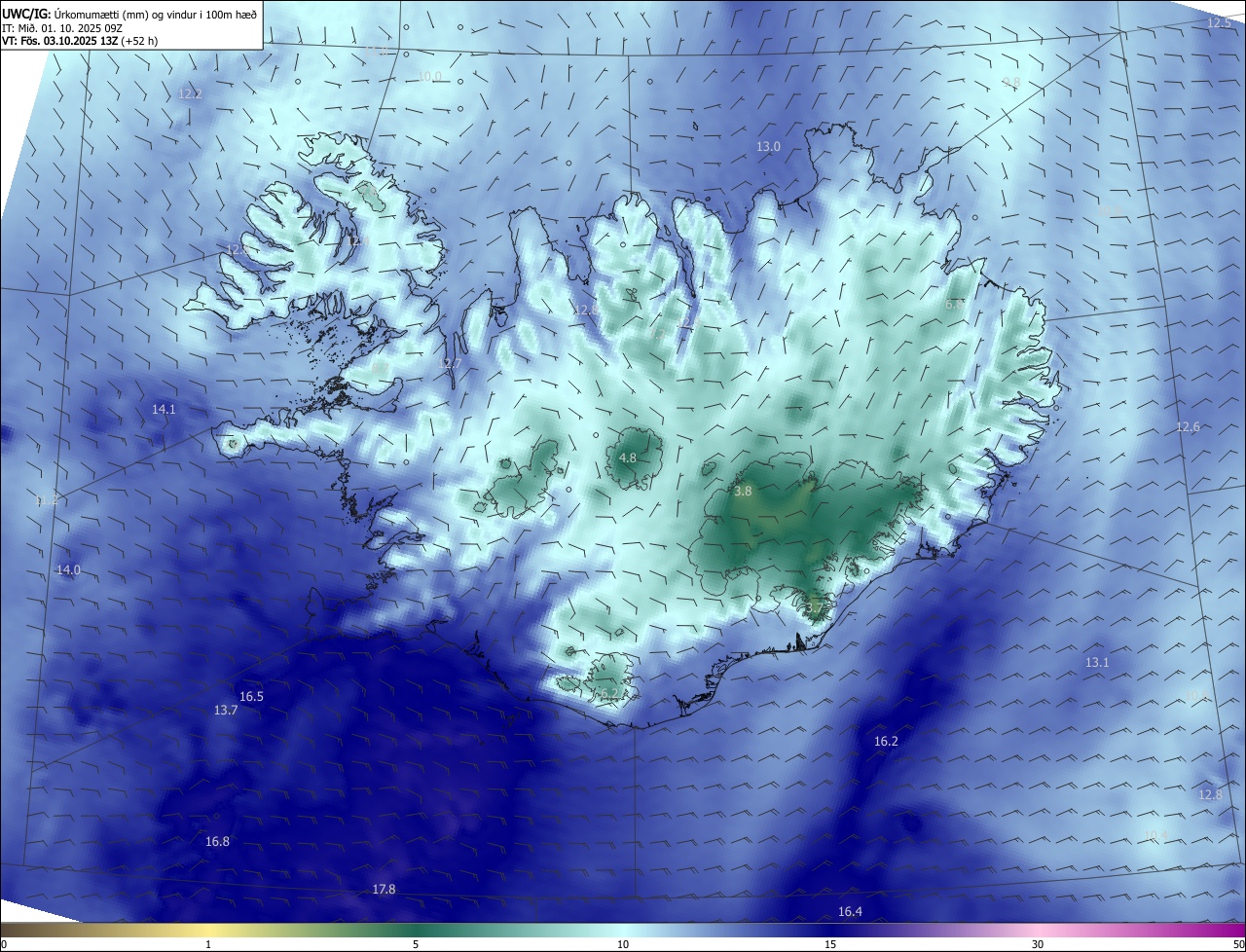Click the 12.7 value label near Húnaflói bay
The height and width of the screenshot is (952, 1246).
tap(450, 364)
